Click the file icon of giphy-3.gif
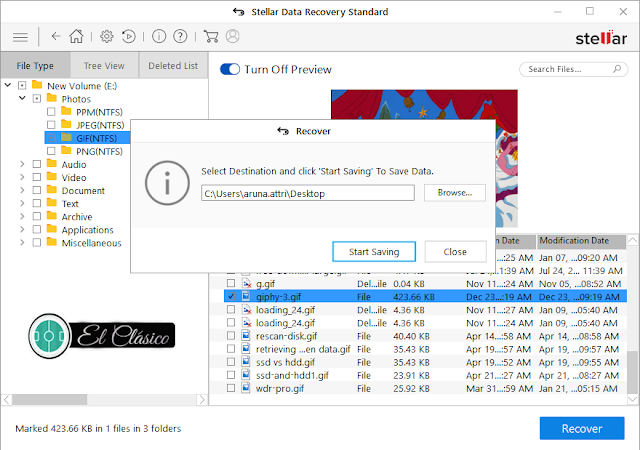Screen dimensions: 640x450 (246, 296)
